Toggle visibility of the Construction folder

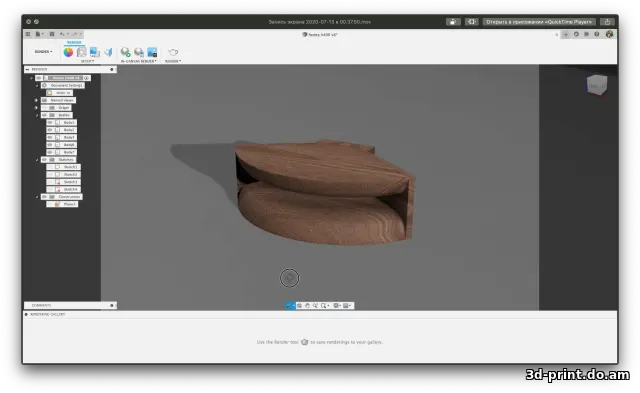pos(44,197)
